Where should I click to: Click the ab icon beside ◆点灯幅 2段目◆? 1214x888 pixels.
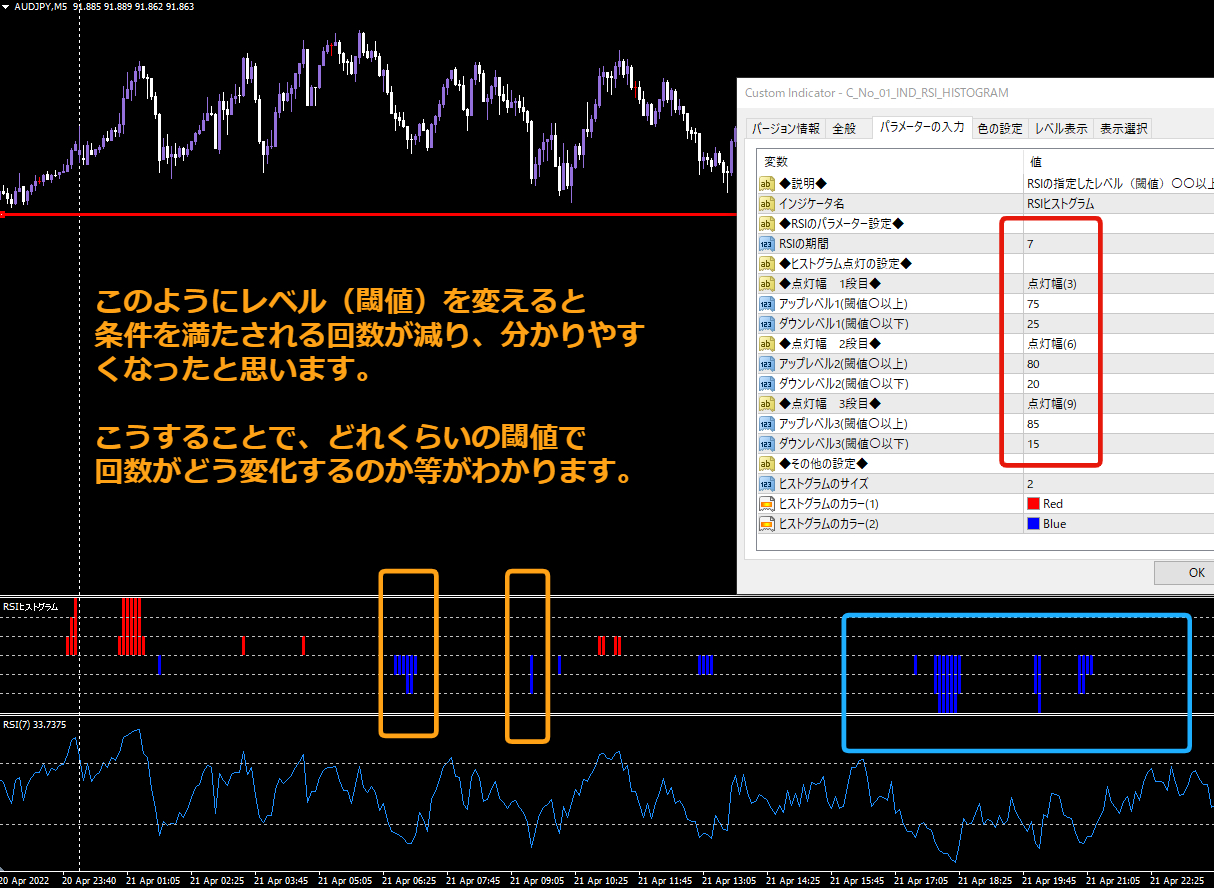pos(767,343)
